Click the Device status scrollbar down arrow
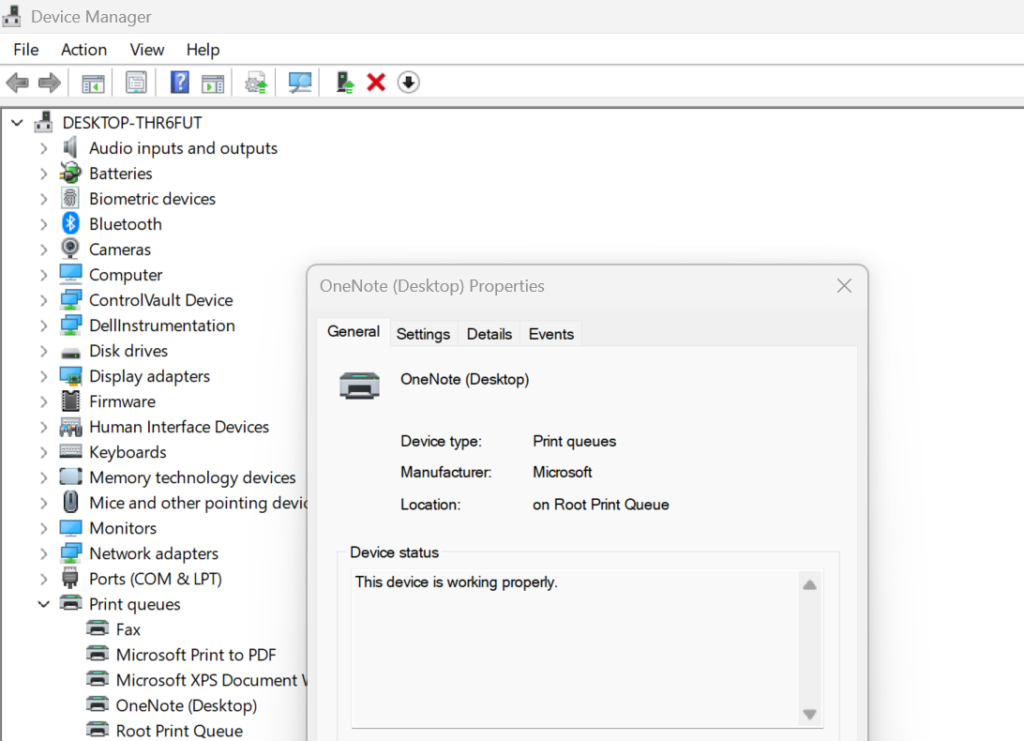Screen dimensions: 1024x741 coord(810,715)
